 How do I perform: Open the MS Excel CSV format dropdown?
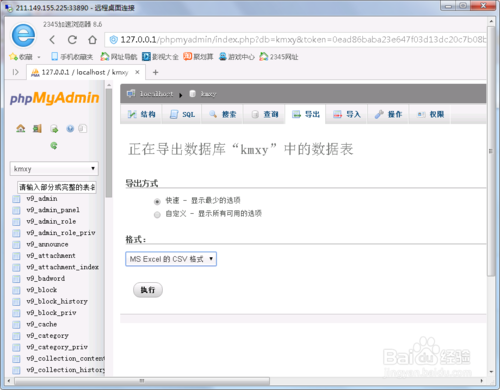171,259
